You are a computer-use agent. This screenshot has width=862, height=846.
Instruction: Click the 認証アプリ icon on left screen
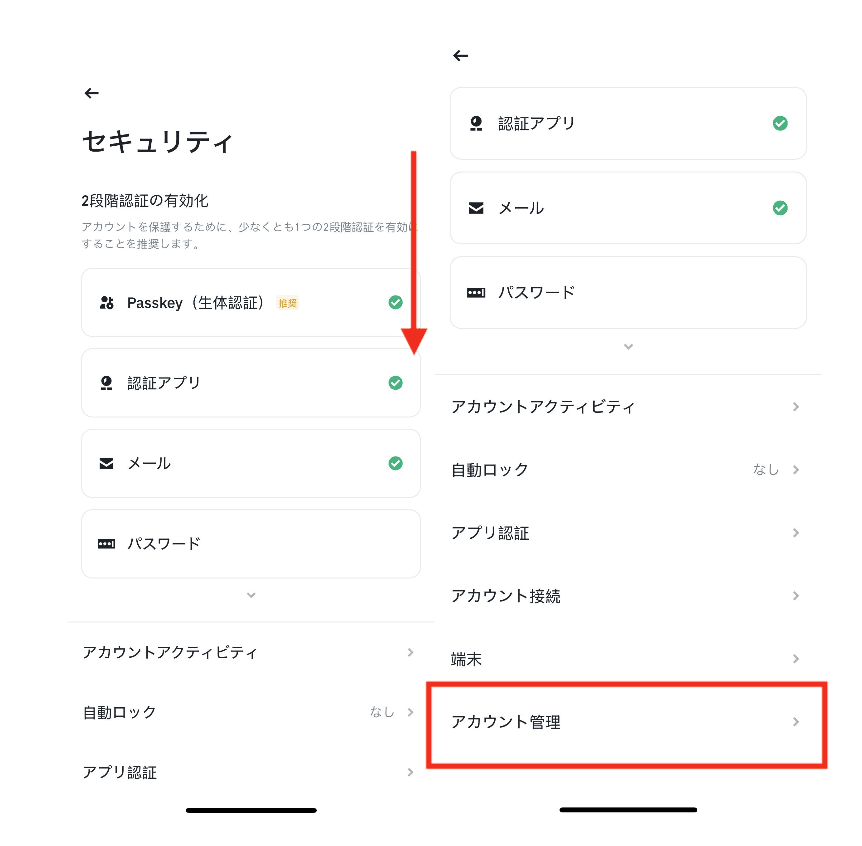point(107,383)
